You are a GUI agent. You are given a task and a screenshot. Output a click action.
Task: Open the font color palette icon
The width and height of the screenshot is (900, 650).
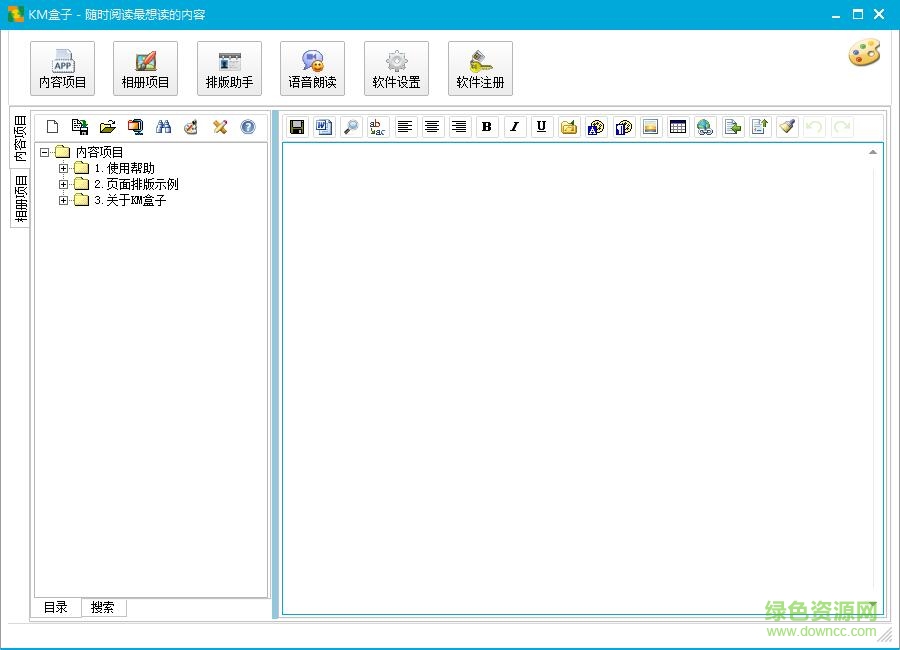[596, 127]
